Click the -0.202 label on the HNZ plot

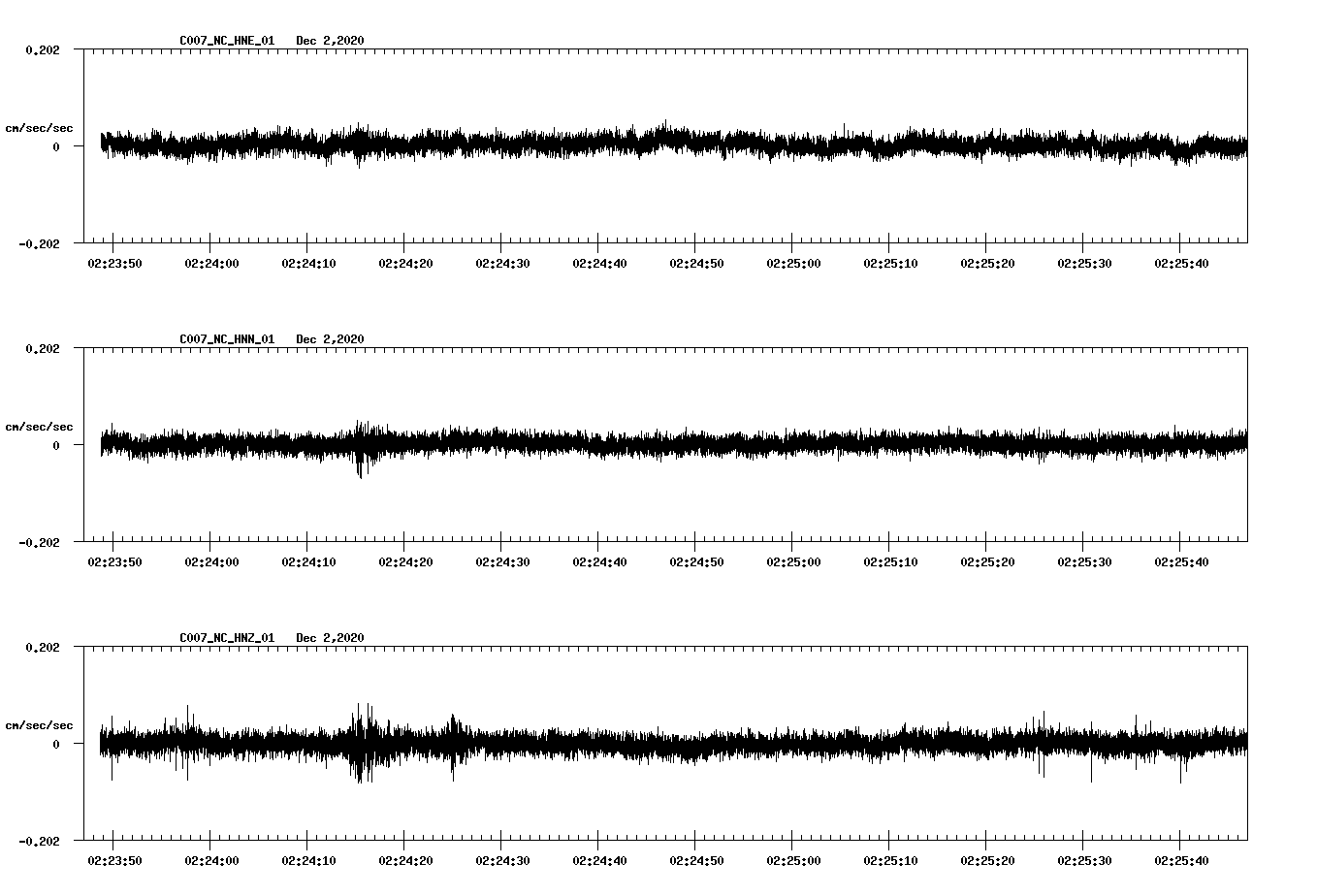pos(37,841)
